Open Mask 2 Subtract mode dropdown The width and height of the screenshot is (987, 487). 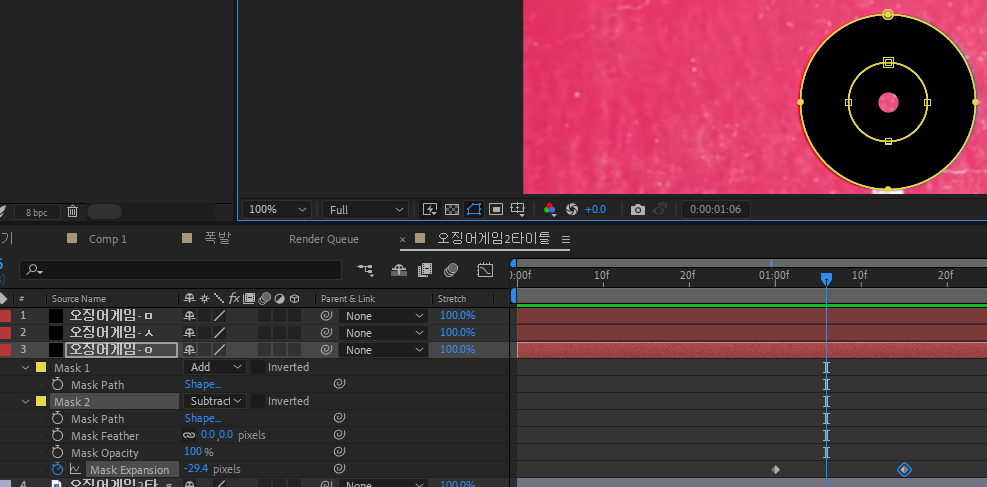(215, 401)
